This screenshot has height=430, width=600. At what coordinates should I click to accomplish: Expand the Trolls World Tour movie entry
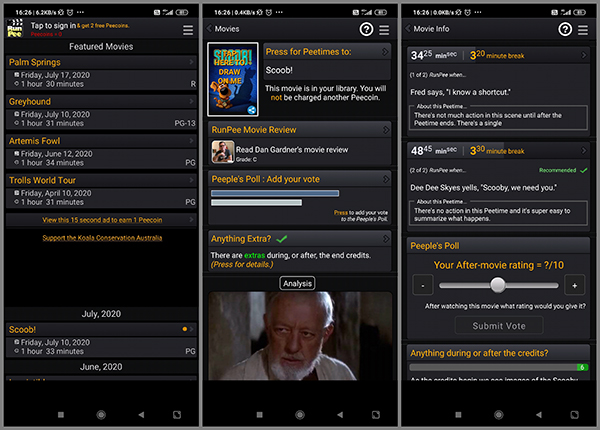(191, 180)
